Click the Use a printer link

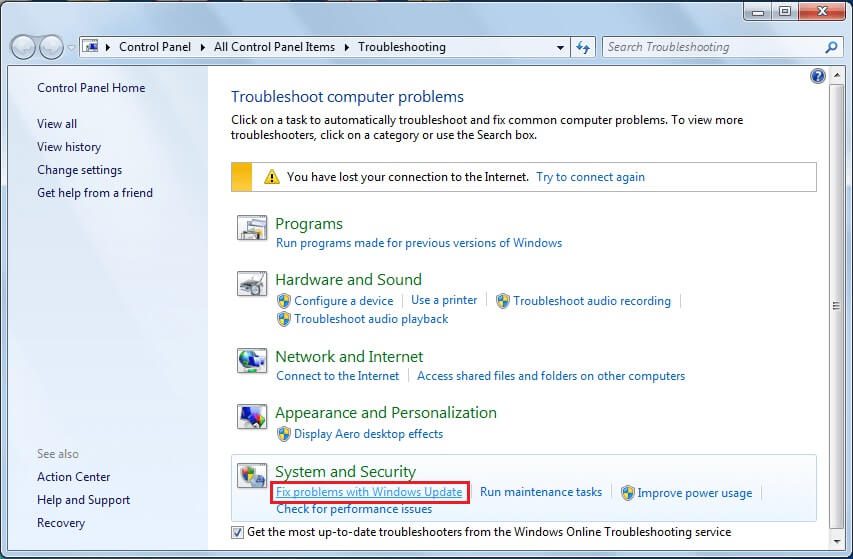(x=444, y=300)
